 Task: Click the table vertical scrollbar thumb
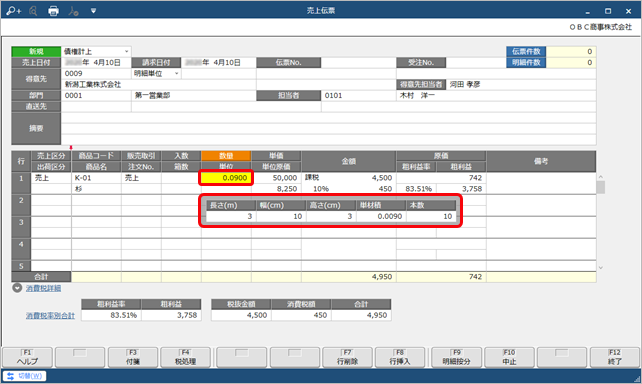[601, 187]
